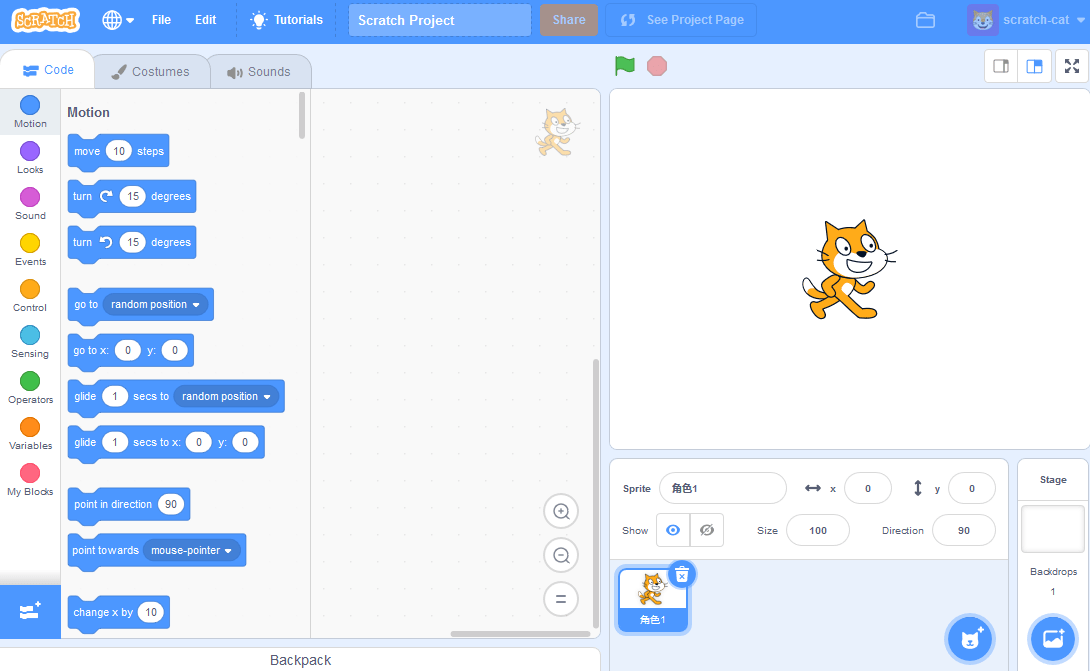Switch to the Costumes tab
Screen dimensions: 1090x671
(x=151, y=71)
